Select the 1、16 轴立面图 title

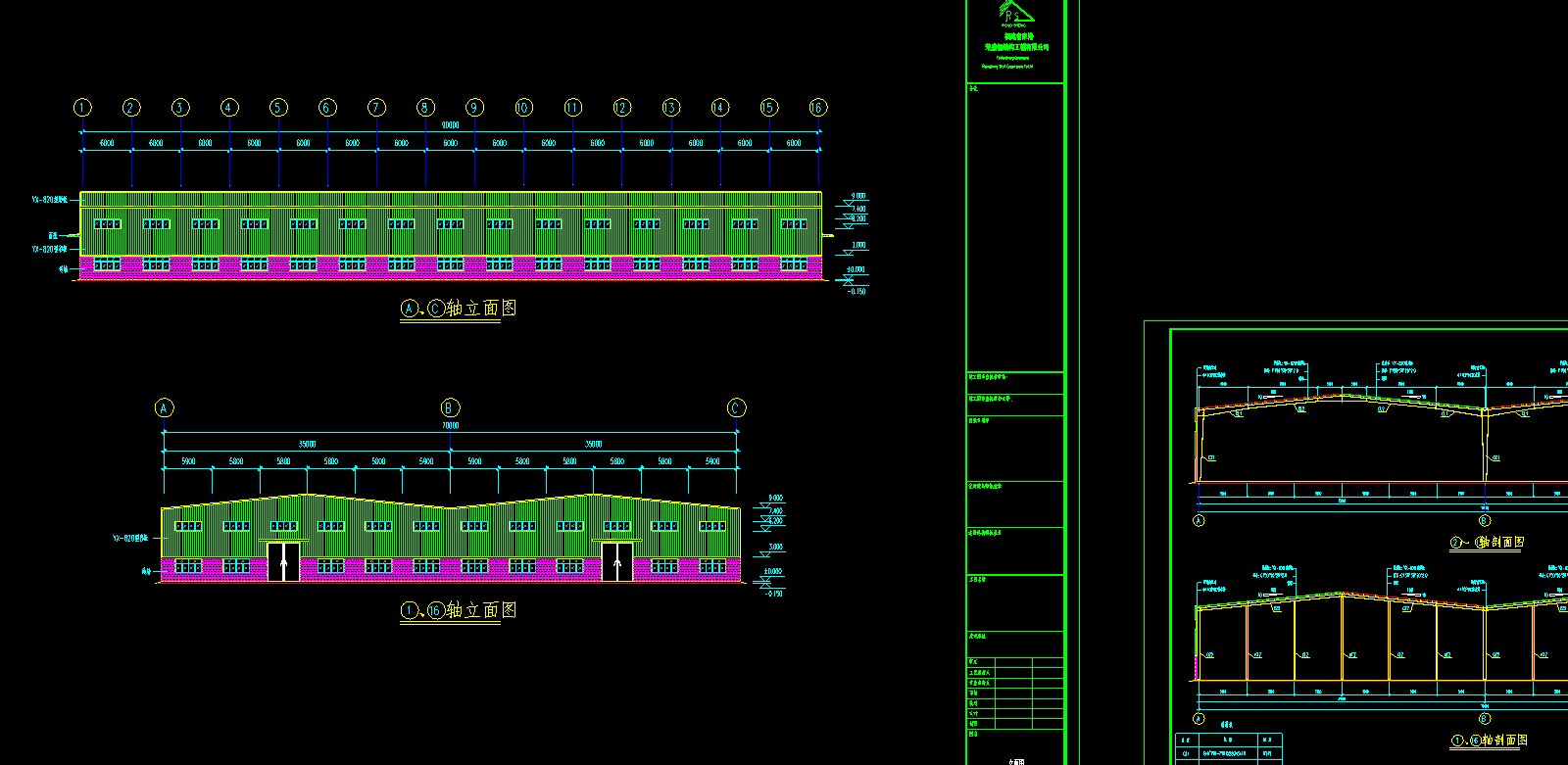pyautogui.click(x=458, y=611)
